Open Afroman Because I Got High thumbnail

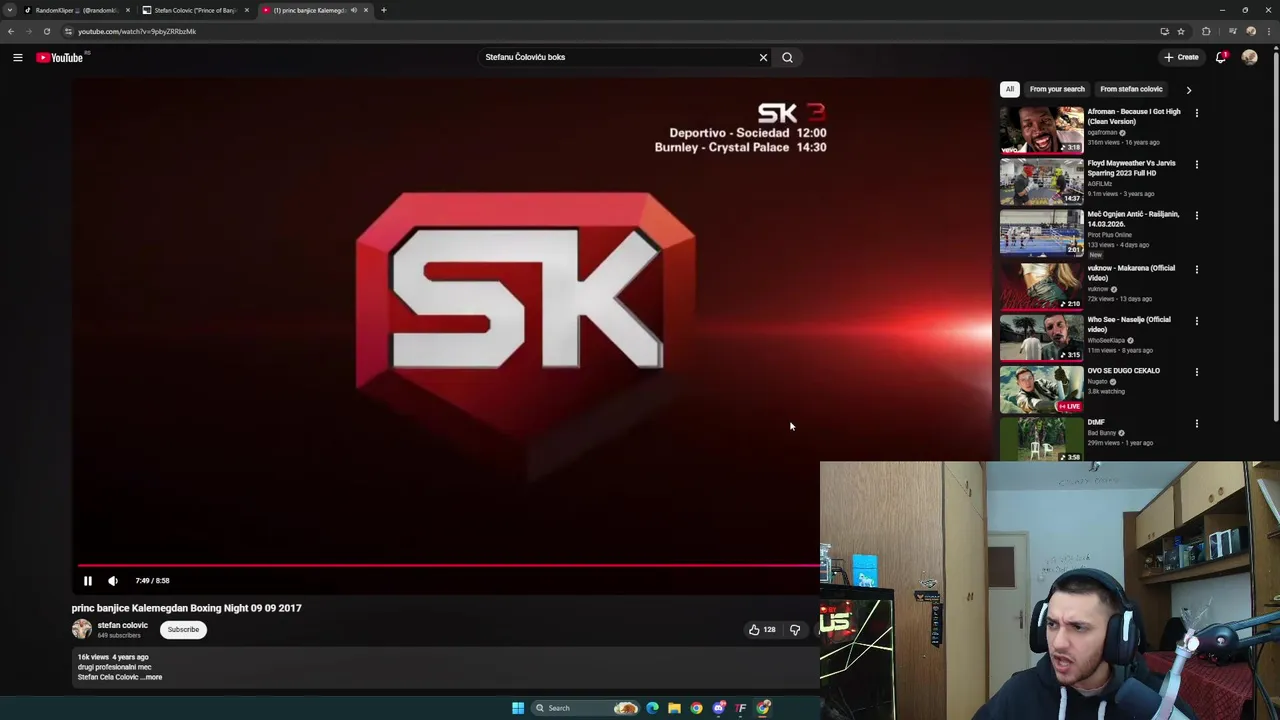click(1041, 129)
